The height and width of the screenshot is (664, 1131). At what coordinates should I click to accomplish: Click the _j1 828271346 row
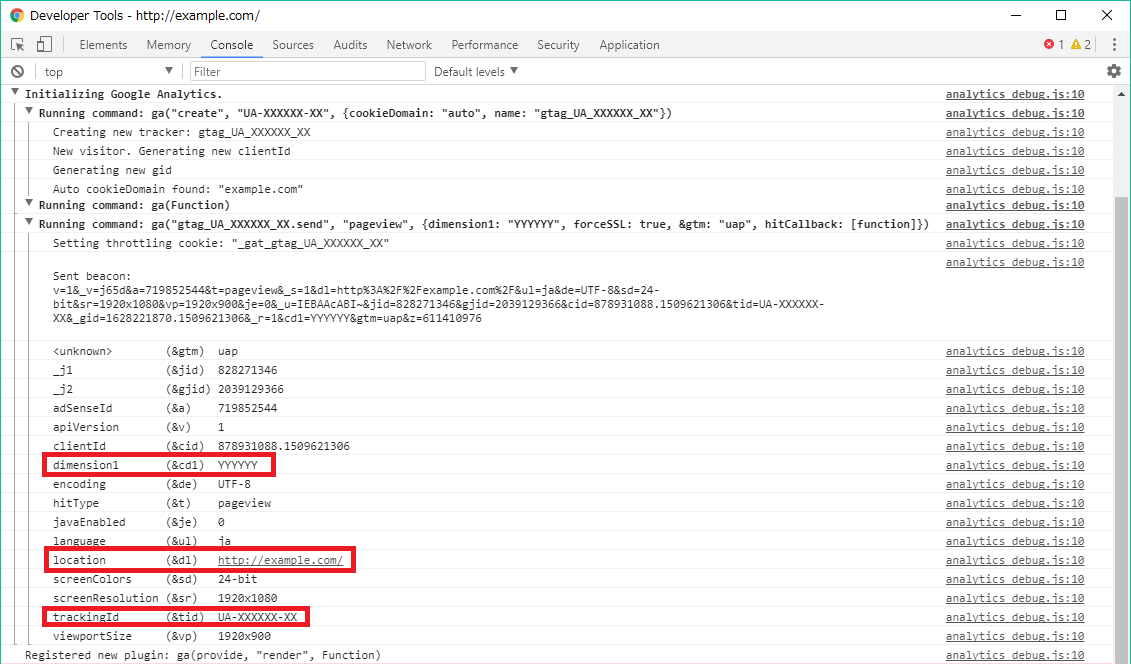point(165,370)
